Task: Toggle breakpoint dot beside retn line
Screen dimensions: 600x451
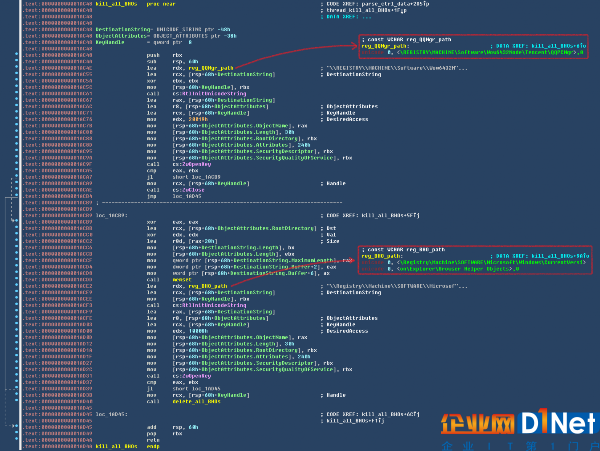Action: pos(16,440)
